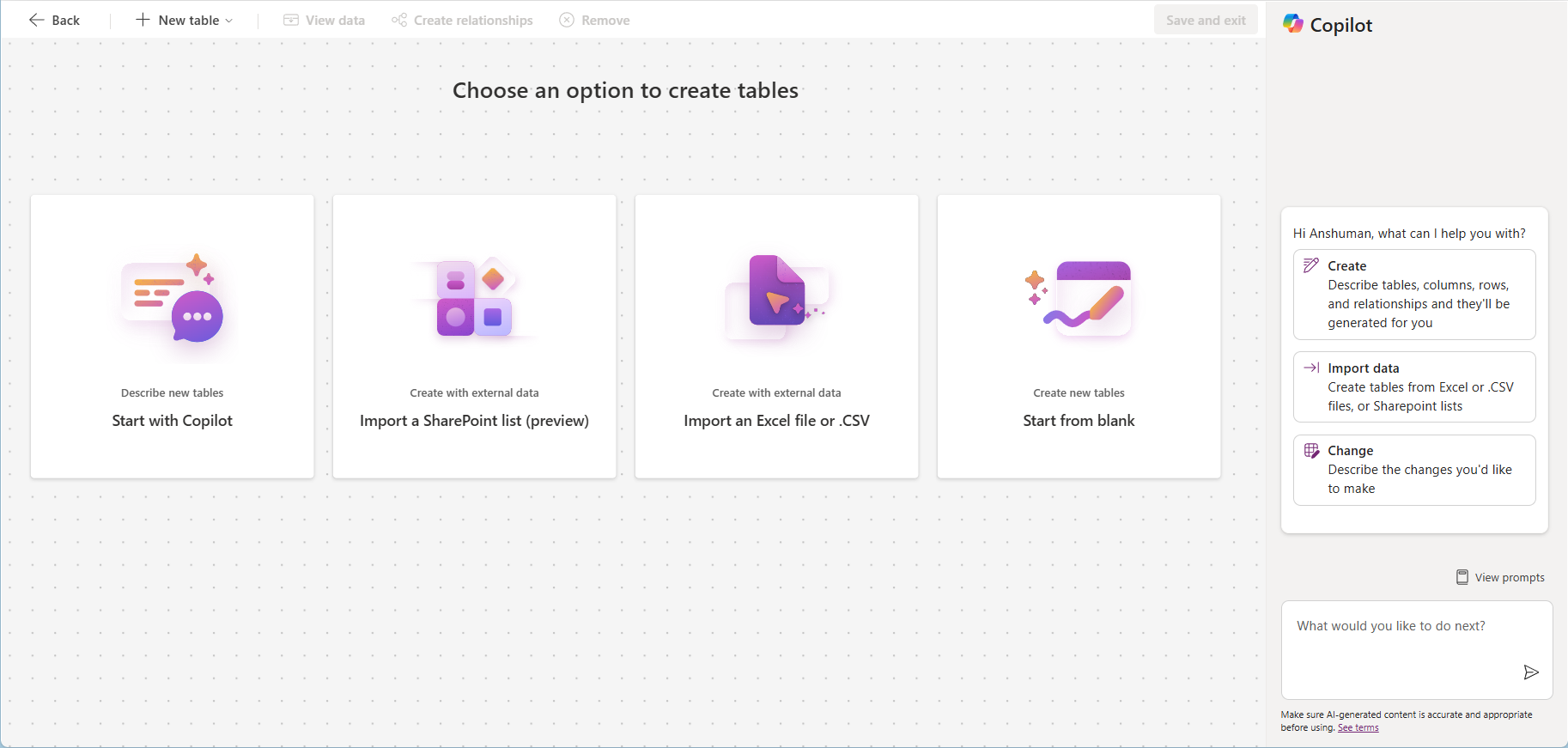This screenshot has height=748, width=1568.
Task: Select the Change suggestion in Copilot
Action: (x=1414, y=470)
